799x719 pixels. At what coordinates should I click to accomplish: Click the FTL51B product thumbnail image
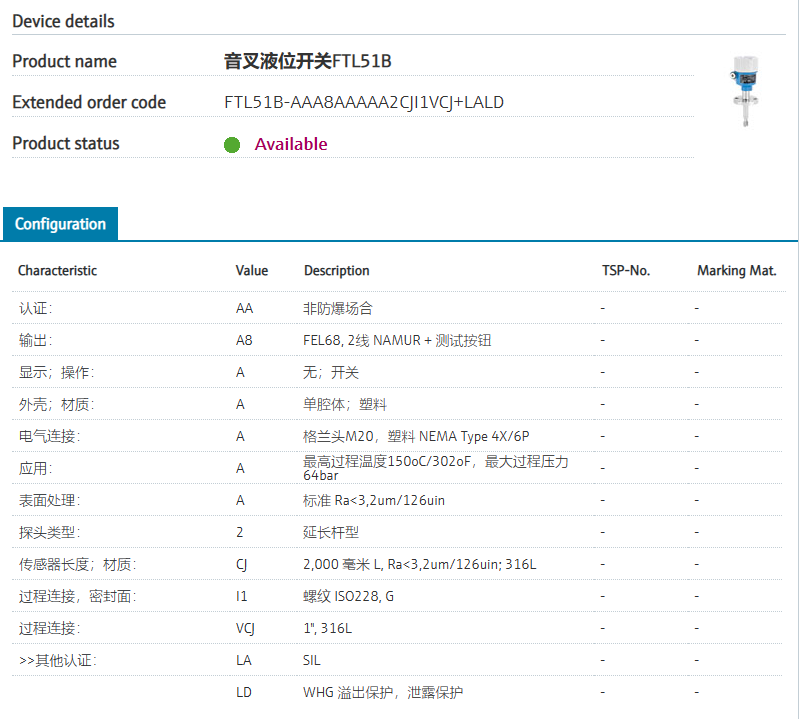pyautogui.click(x=745, y=92)
